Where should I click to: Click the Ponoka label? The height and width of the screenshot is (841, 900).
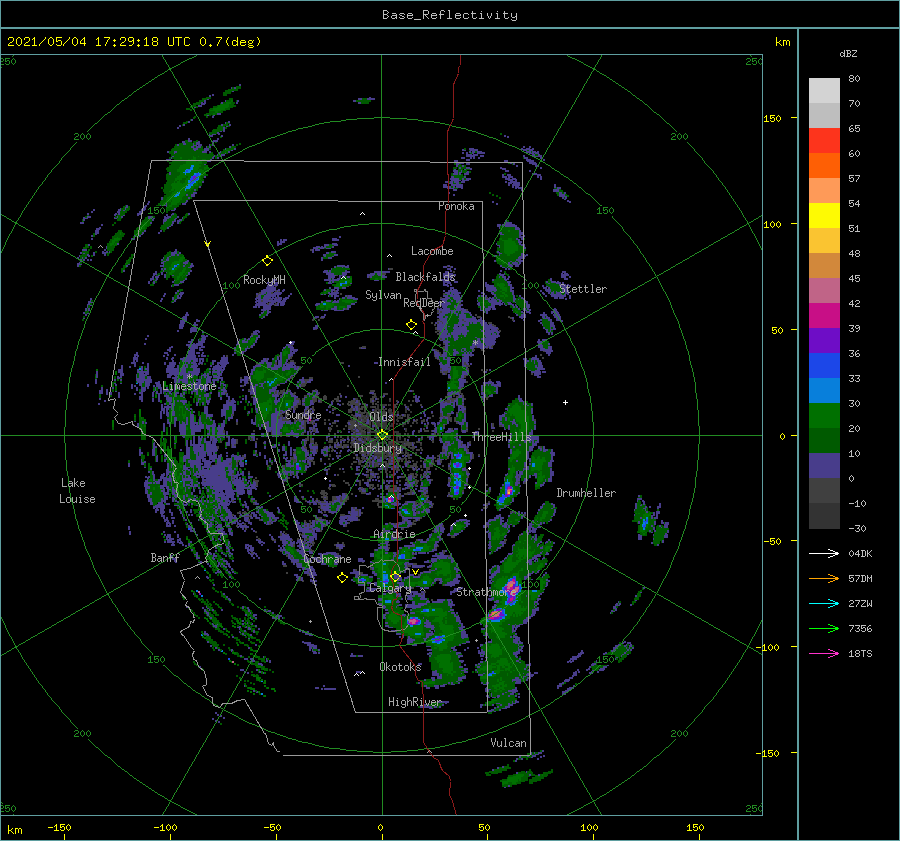(456, 206)
